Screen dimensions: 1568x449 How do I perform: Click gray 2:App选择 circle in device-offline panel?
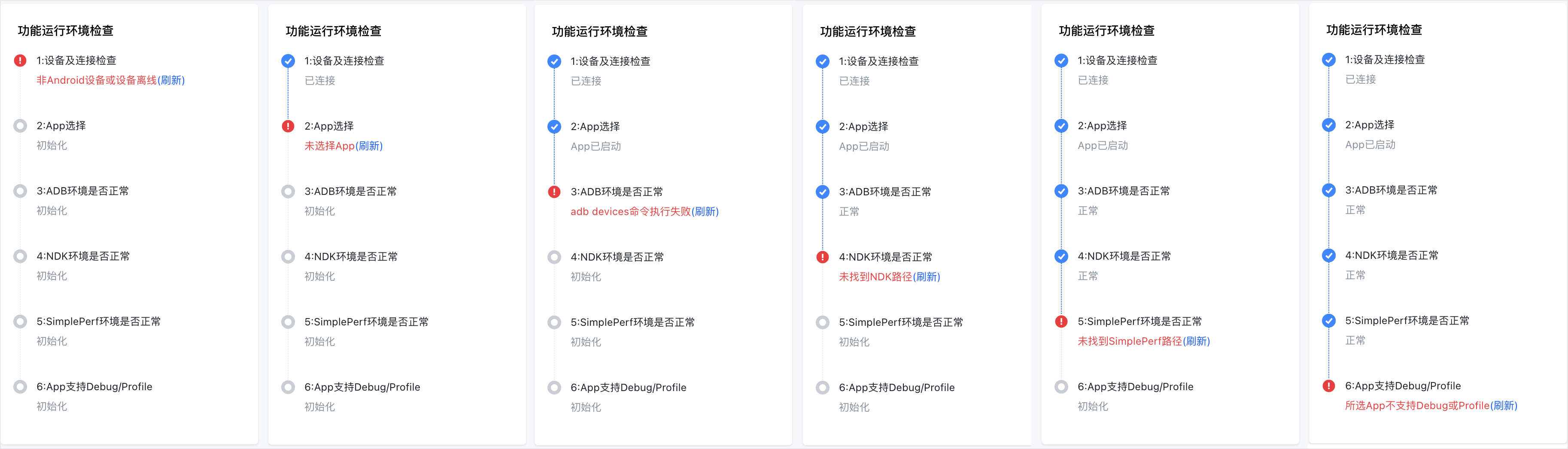[20, 125]
